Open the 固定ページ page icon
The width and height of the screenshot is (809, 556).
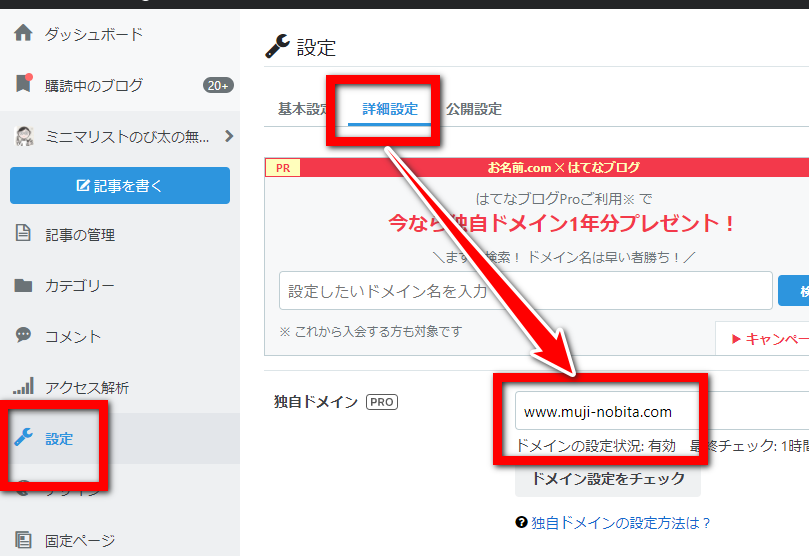point(23,540)
